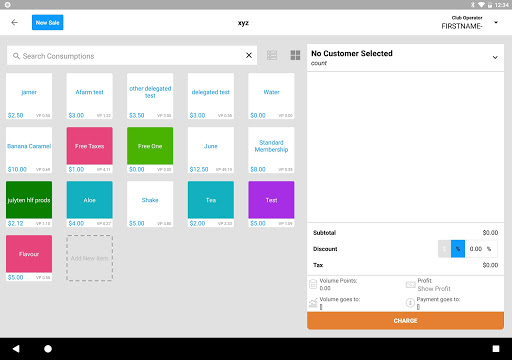This screenshot has width=512, height=360.
Task: Expand the No Customer Selected dropdown
Action: pos(495,57)
